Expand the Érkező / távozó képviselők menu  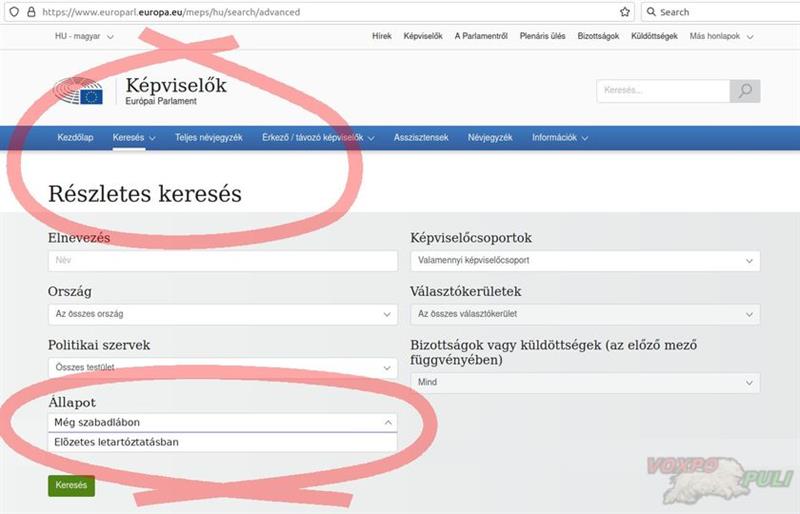tap(317, 138)
